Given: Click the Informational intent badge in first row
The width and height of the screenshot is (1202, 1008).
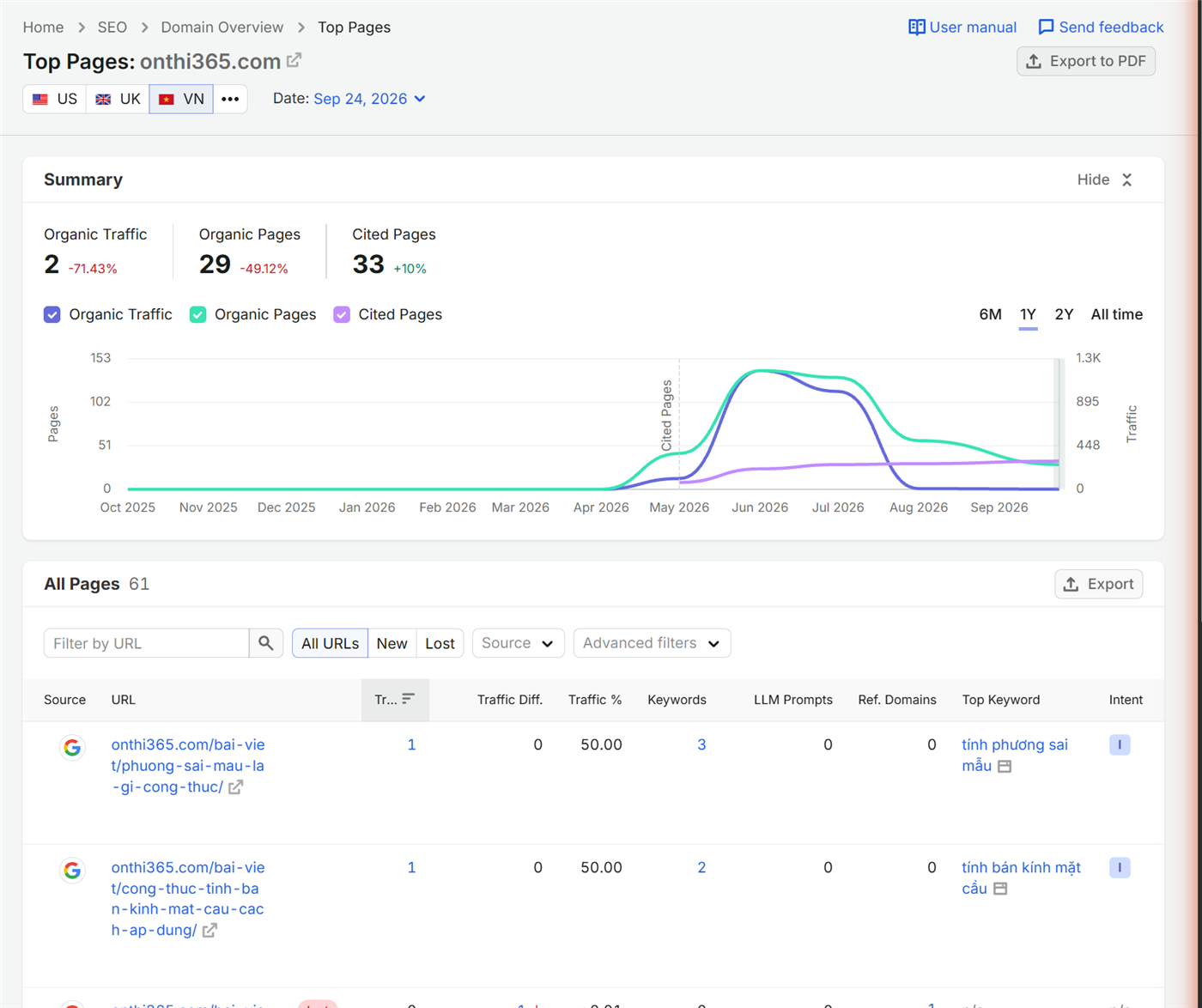Looking at the screenshot, I should (x=1120, y=744).
